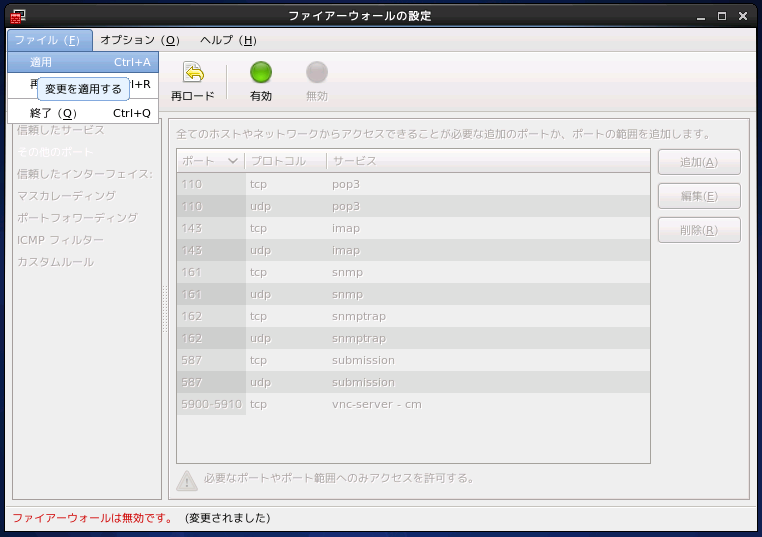The image size is (762, 537).
Task: Open the ヘルプ (H) menu
Action: click(228, 40)
